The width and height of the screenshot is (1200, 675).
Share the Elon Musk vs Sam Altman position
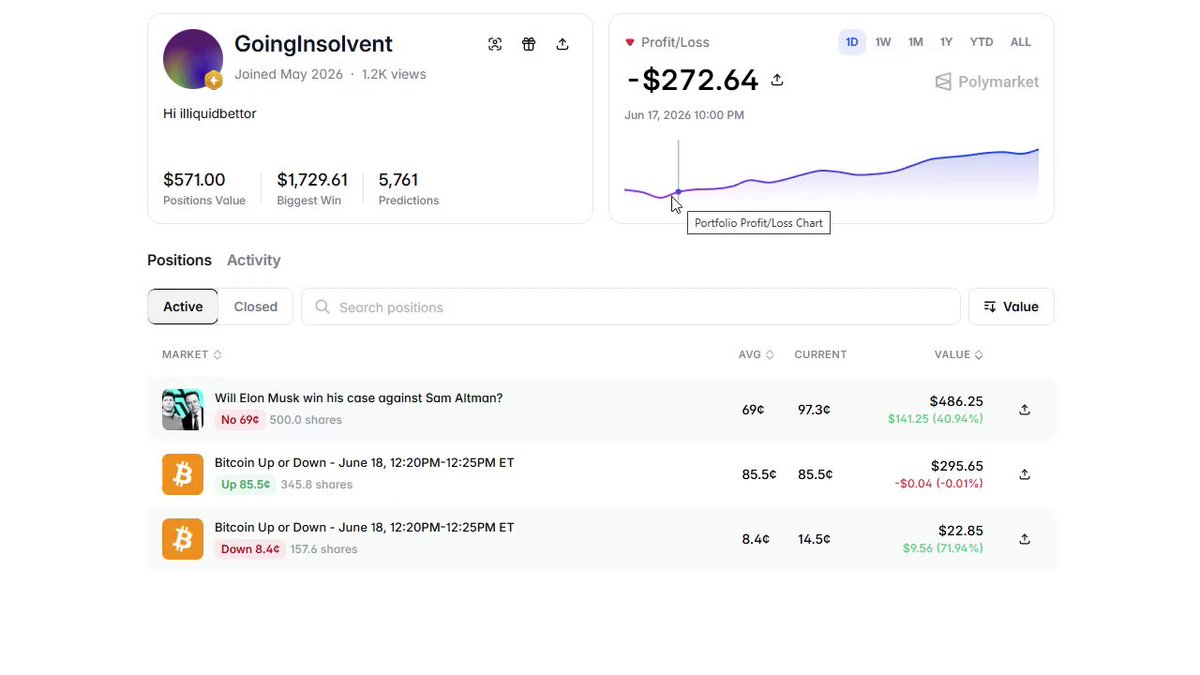click(1024, 409)
